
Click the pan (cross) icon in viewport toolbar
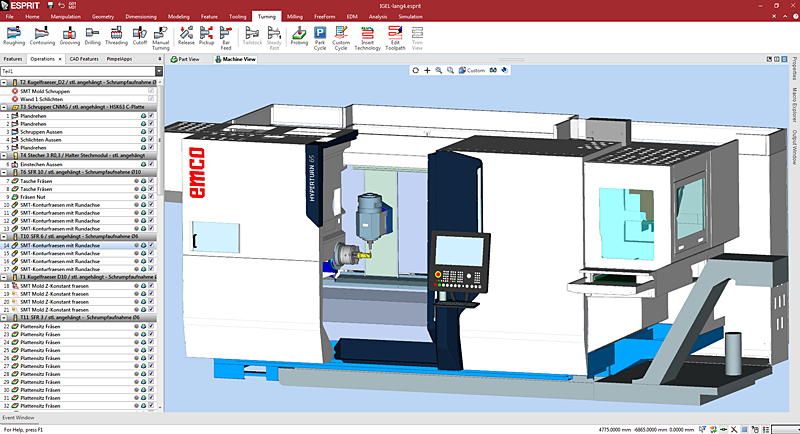[x=427, y=70]
